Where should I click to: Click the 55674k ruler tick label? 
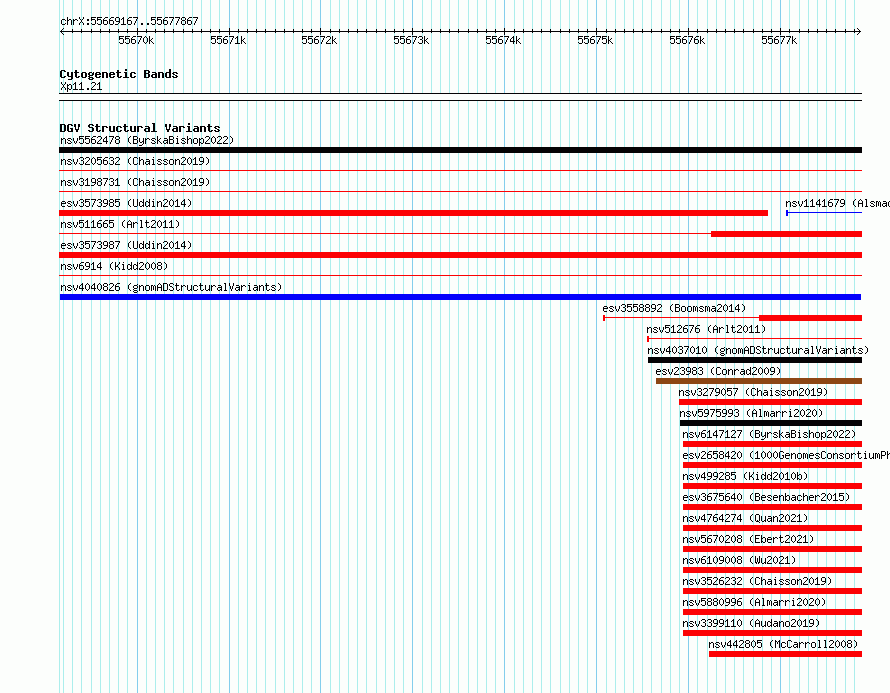click(x=503, y=40)
